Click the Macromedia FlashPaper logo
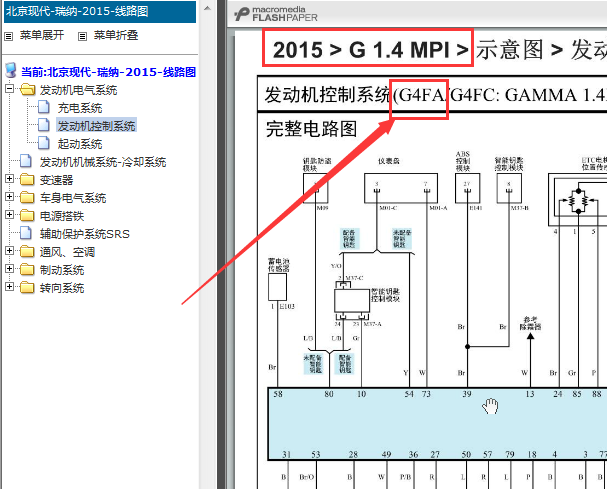607x489 pixels. click(276, 14)
